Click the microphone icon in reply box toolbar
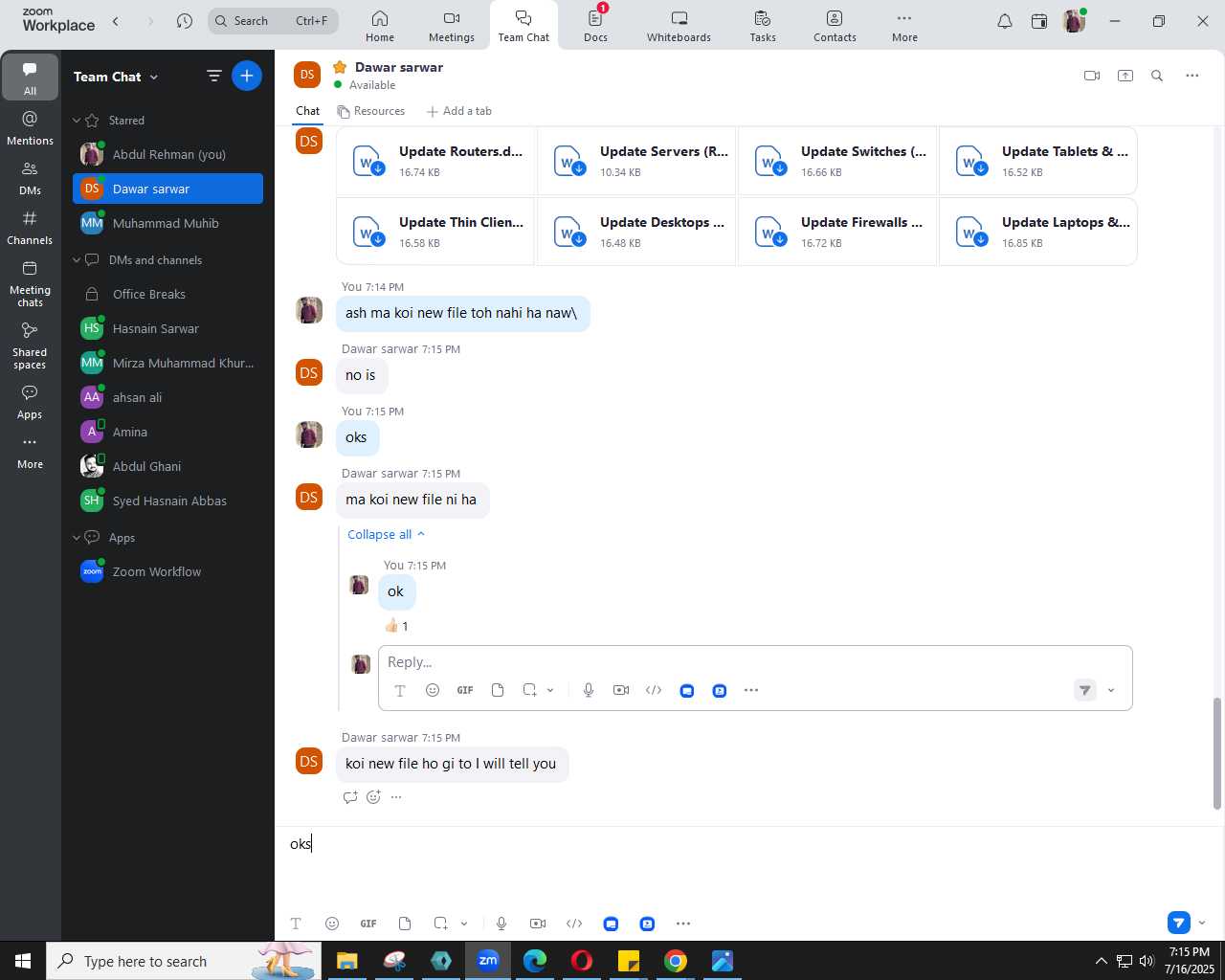This screenshot has width=1225, height=980. [x=589, y=690]
